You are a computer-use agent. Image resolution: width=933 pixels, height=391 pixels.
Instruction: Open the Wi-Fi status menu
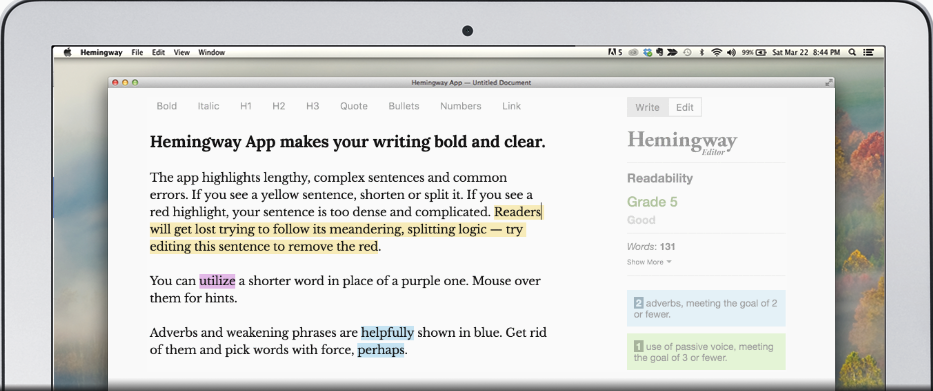[717, 52]
